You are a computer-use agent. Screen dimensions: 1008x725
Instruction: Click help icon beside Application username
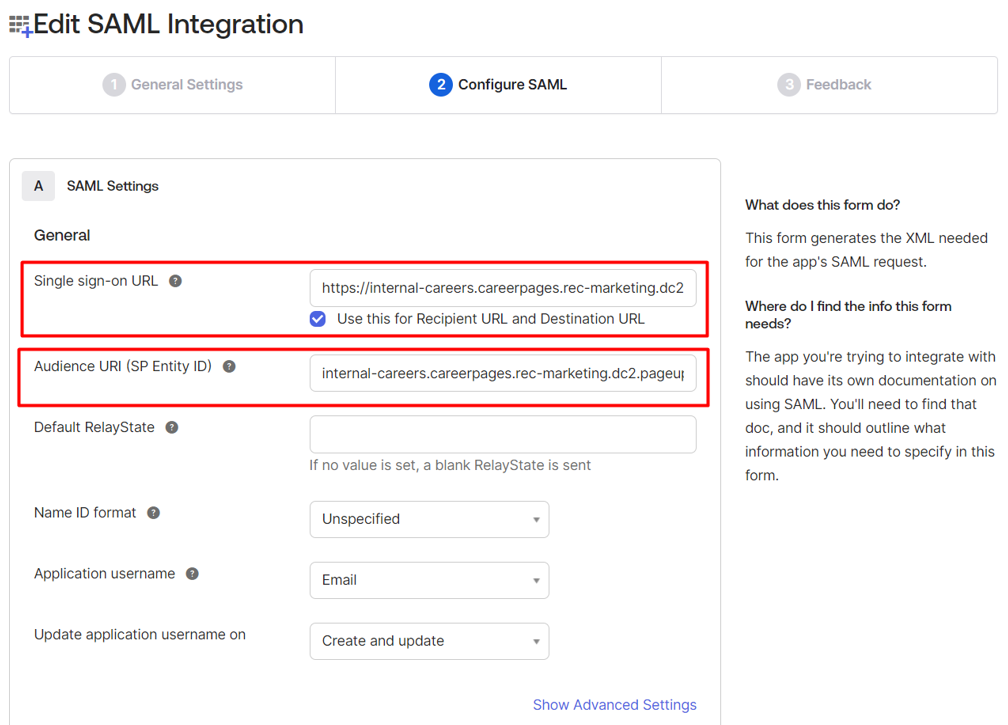192,574
